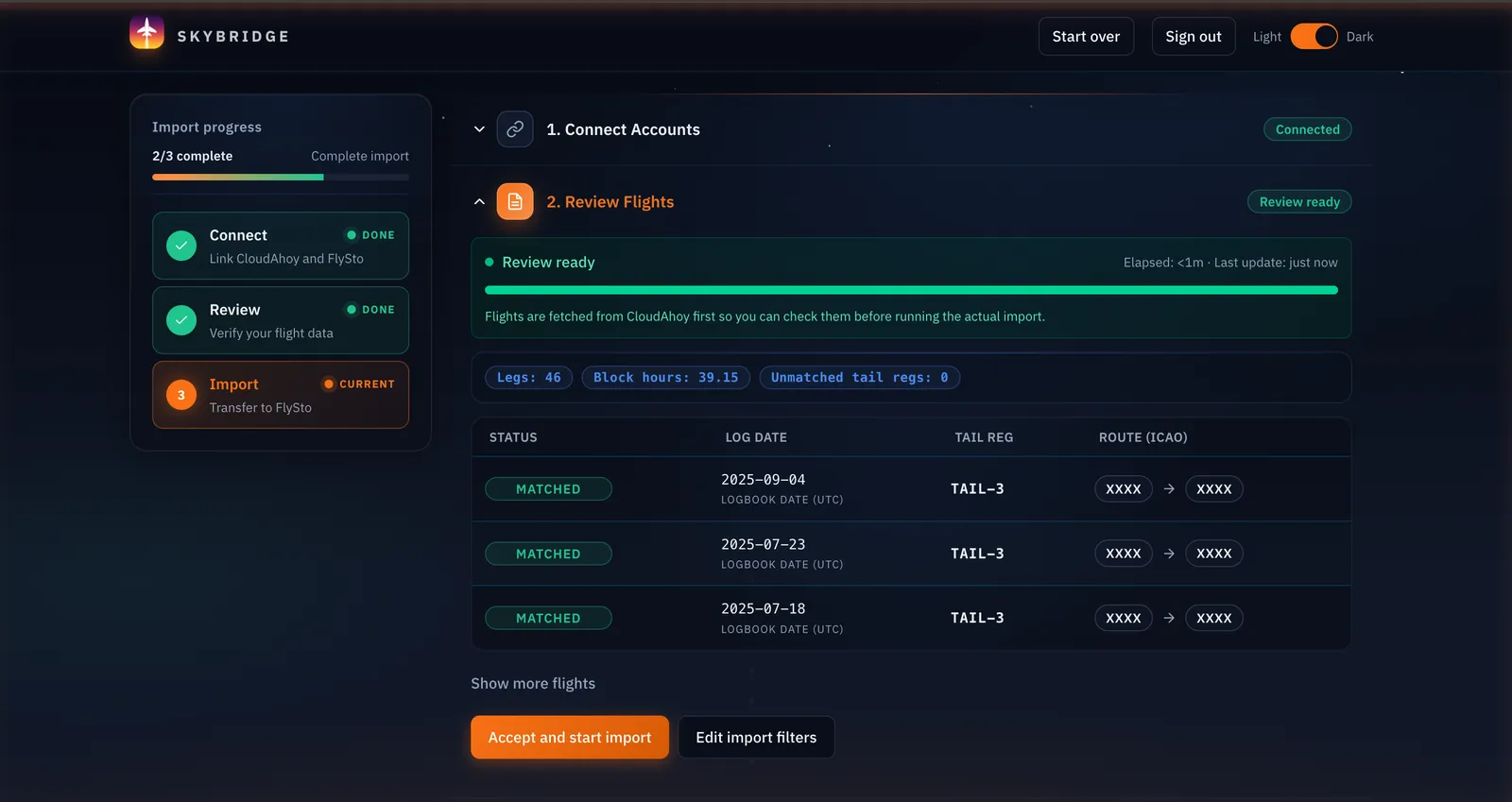Click the Connected status badge
Image resolution: width=1512 pixels, height=802 pixels.
point(1308,129)
